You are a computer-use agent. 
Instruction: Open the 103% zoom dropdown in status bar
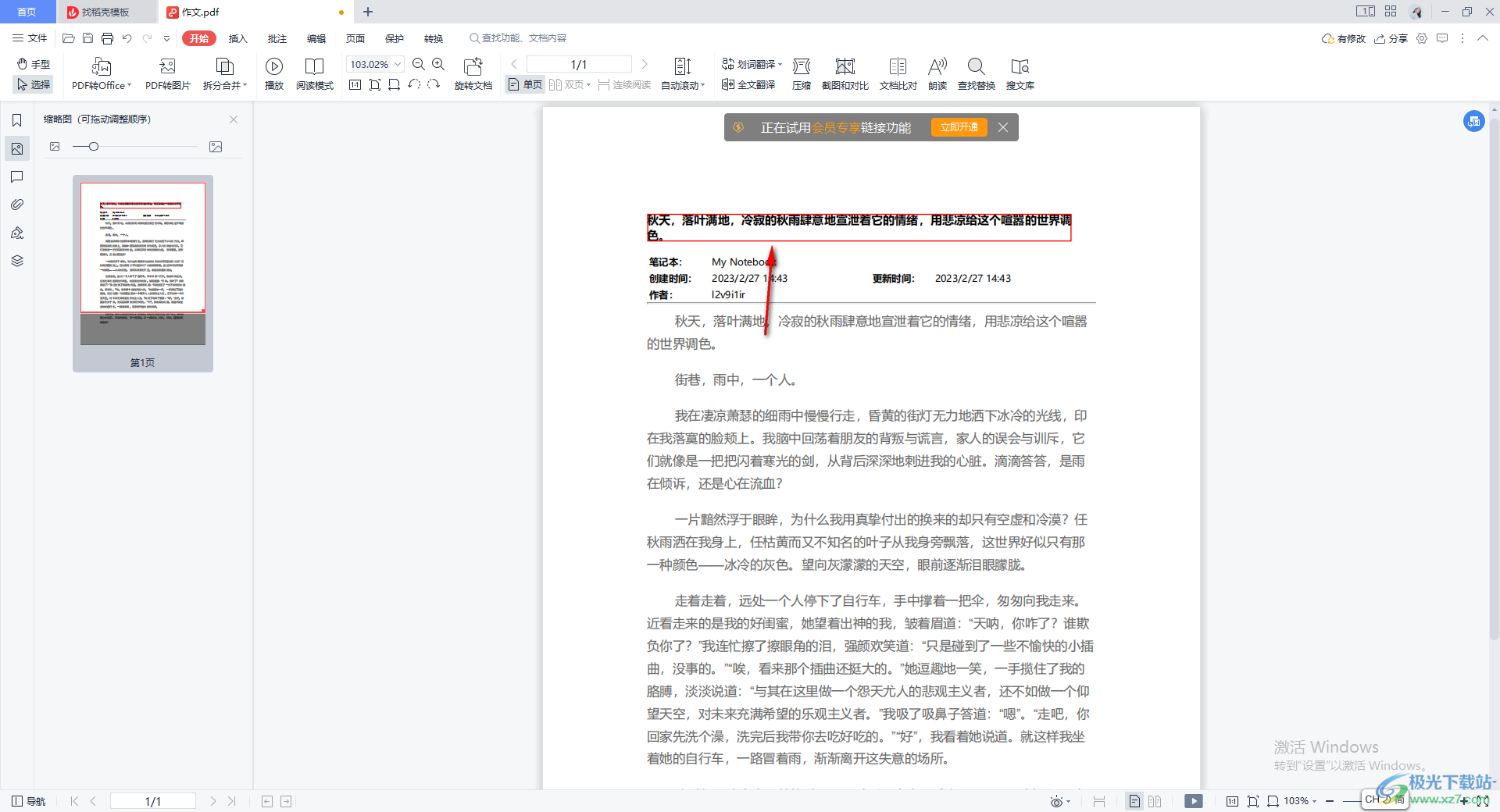(1300, 801)
